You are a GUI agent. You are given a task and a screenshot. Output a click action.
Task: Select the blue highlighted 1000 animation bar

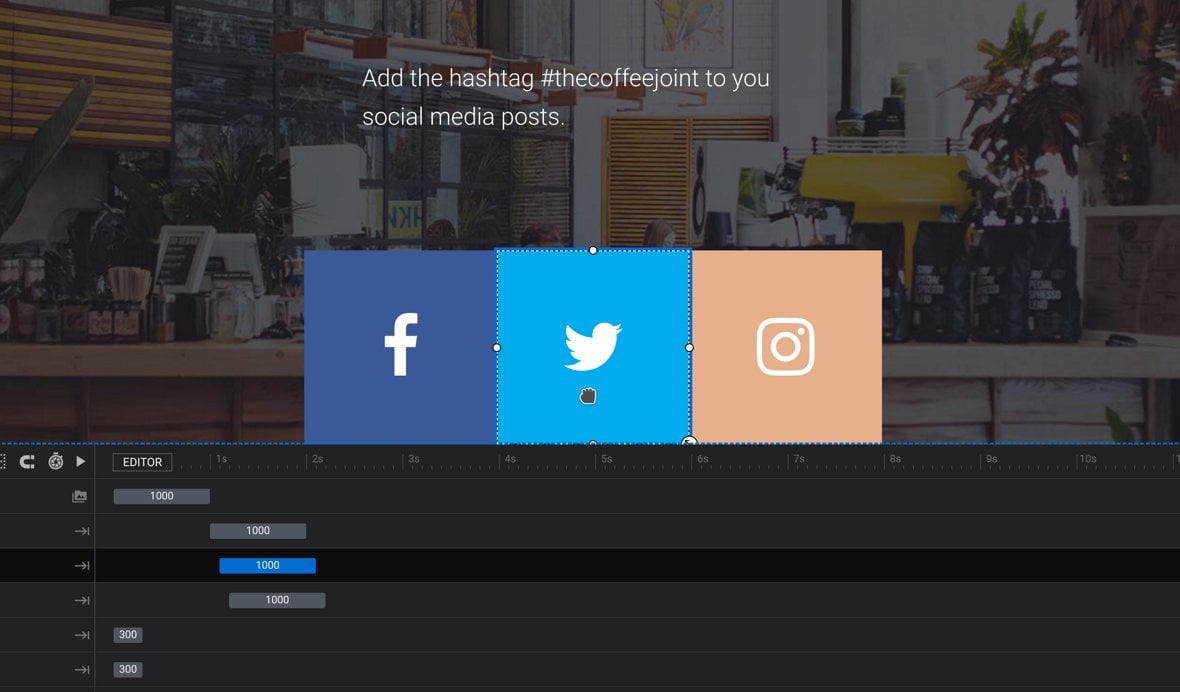pos(267,566)
